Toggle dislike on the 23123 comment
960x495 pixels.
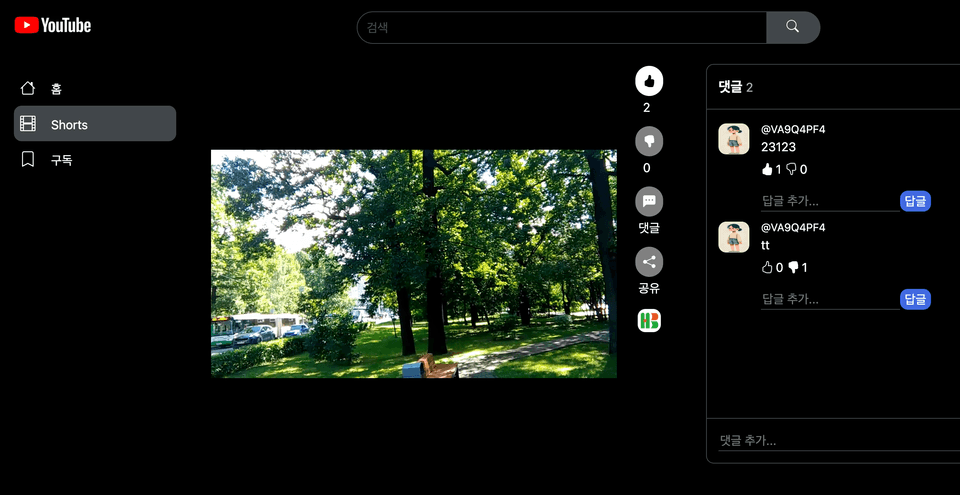point(792,170)
